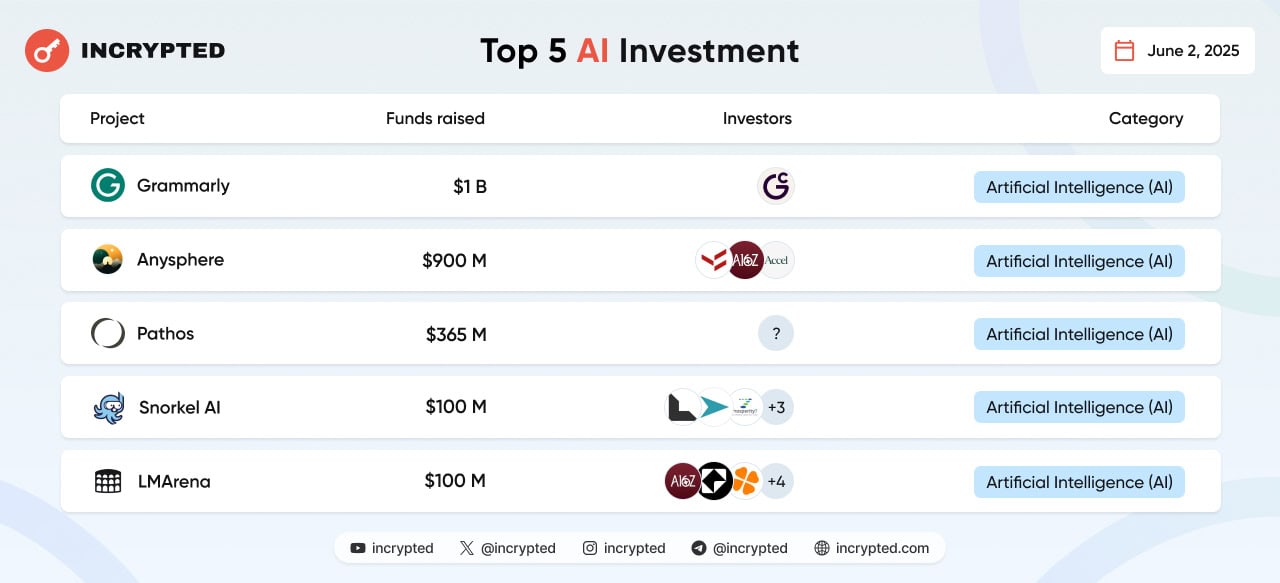The height and width of the screenshot is (583, 1280).
Task: Click the Grammarly project logo
Action: tap(108, 185)
